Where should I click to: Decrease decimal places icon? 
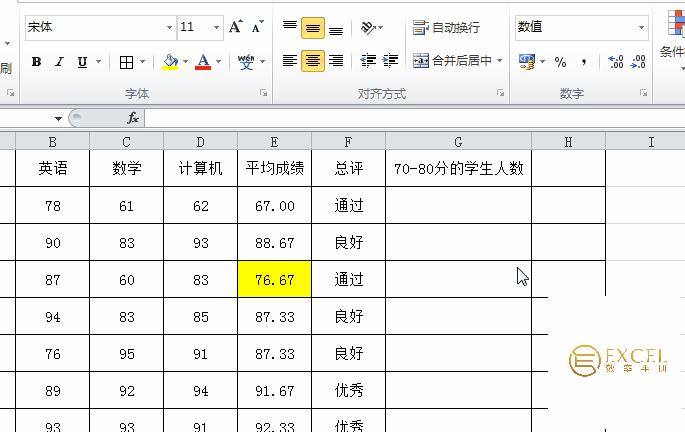click(x=638, y=62)
